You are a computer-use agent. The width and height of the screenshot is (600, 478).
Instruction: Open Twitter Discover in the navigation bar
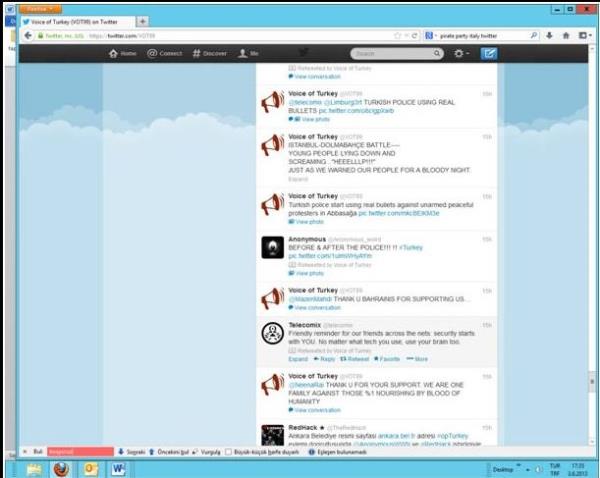coord(210,54)
